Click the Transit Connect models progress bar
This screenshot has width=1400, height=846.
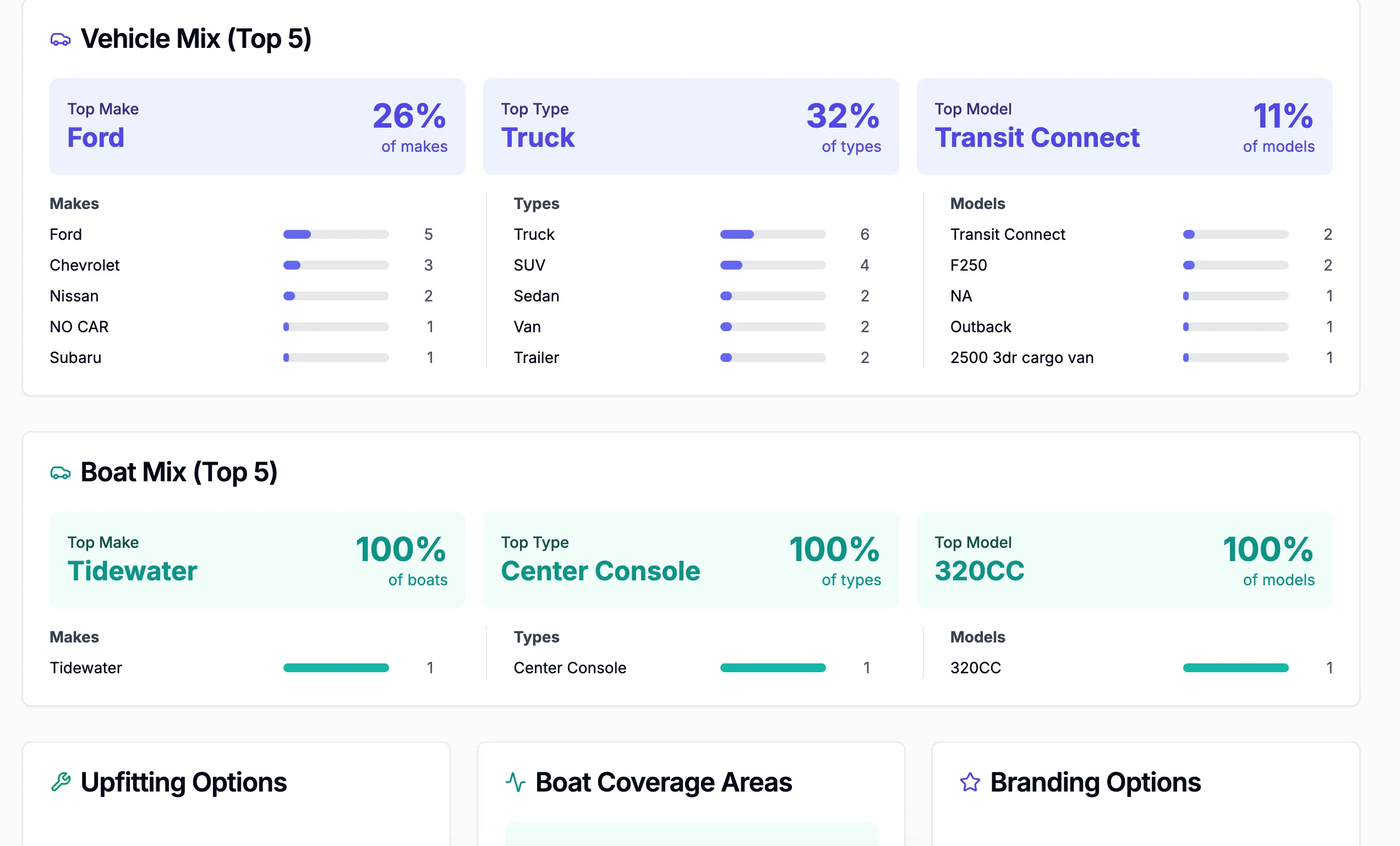point(1236,234)
